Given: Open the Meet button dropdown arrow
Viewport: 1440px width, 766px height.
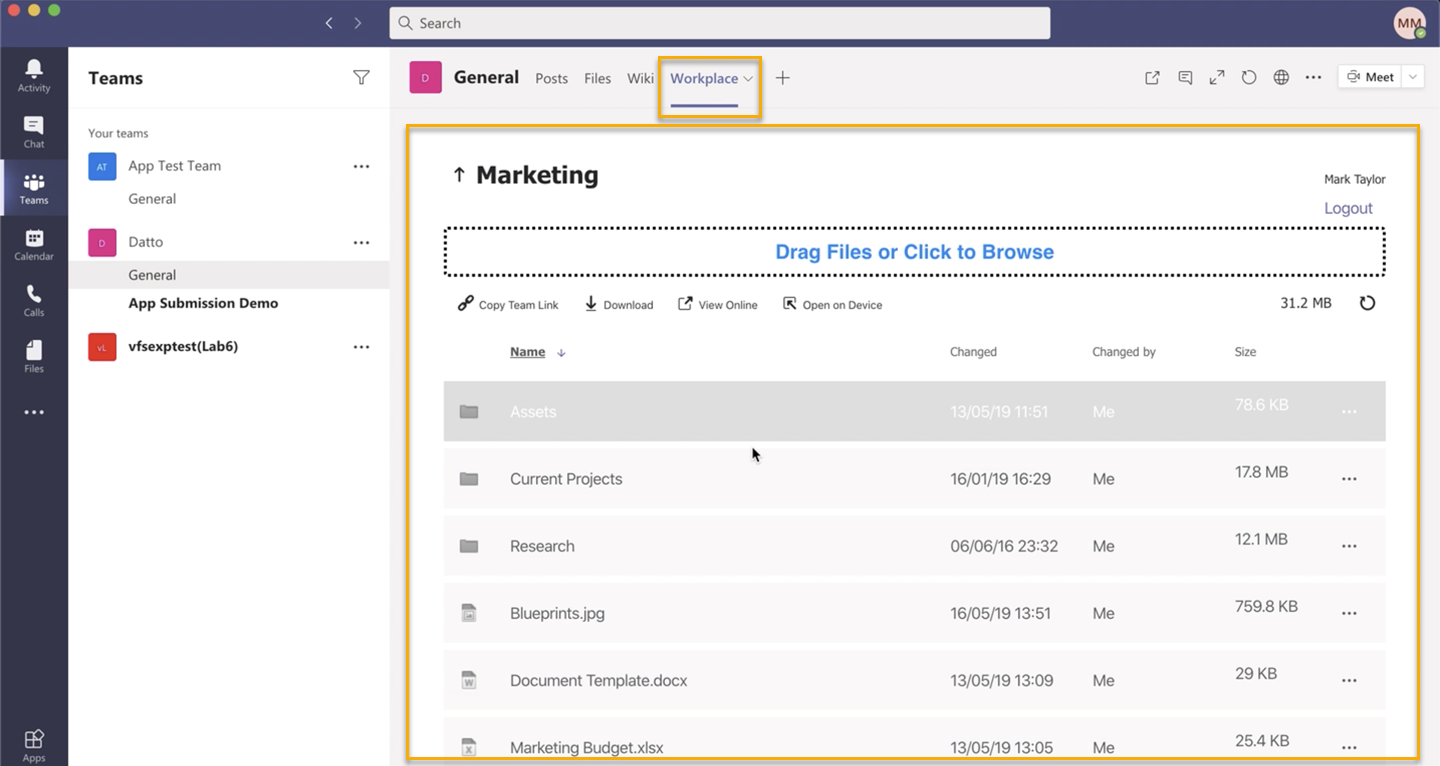Looking at the screenshot, I should (1412, 77).
